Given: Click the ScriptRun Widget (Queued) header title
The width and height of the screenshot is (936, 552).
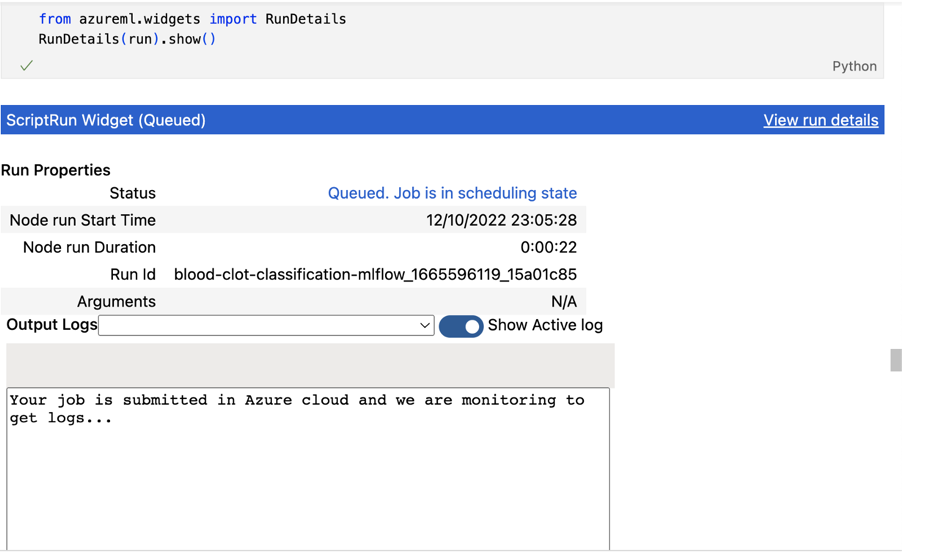Looking at the screenshot, I should pyautogui.click(x=106, y=120).
